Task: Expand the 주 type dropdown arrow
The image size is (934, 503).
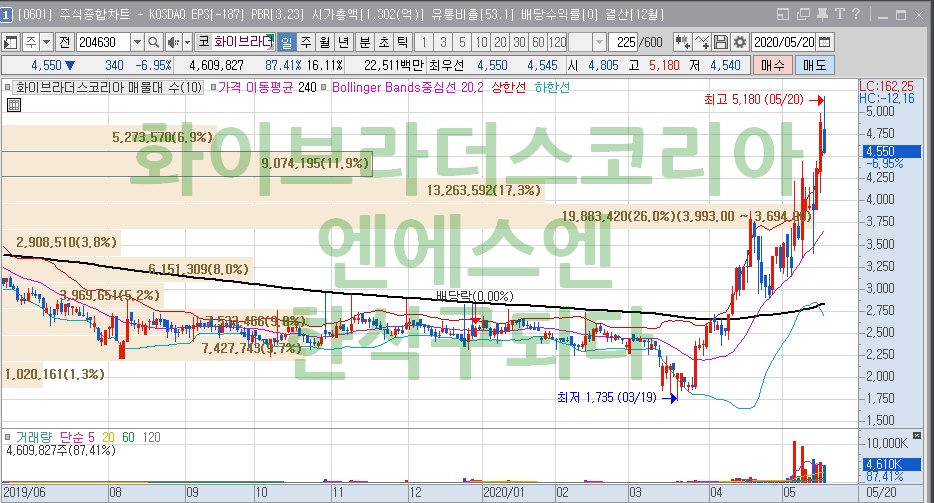Action: [x=46, y=42]
